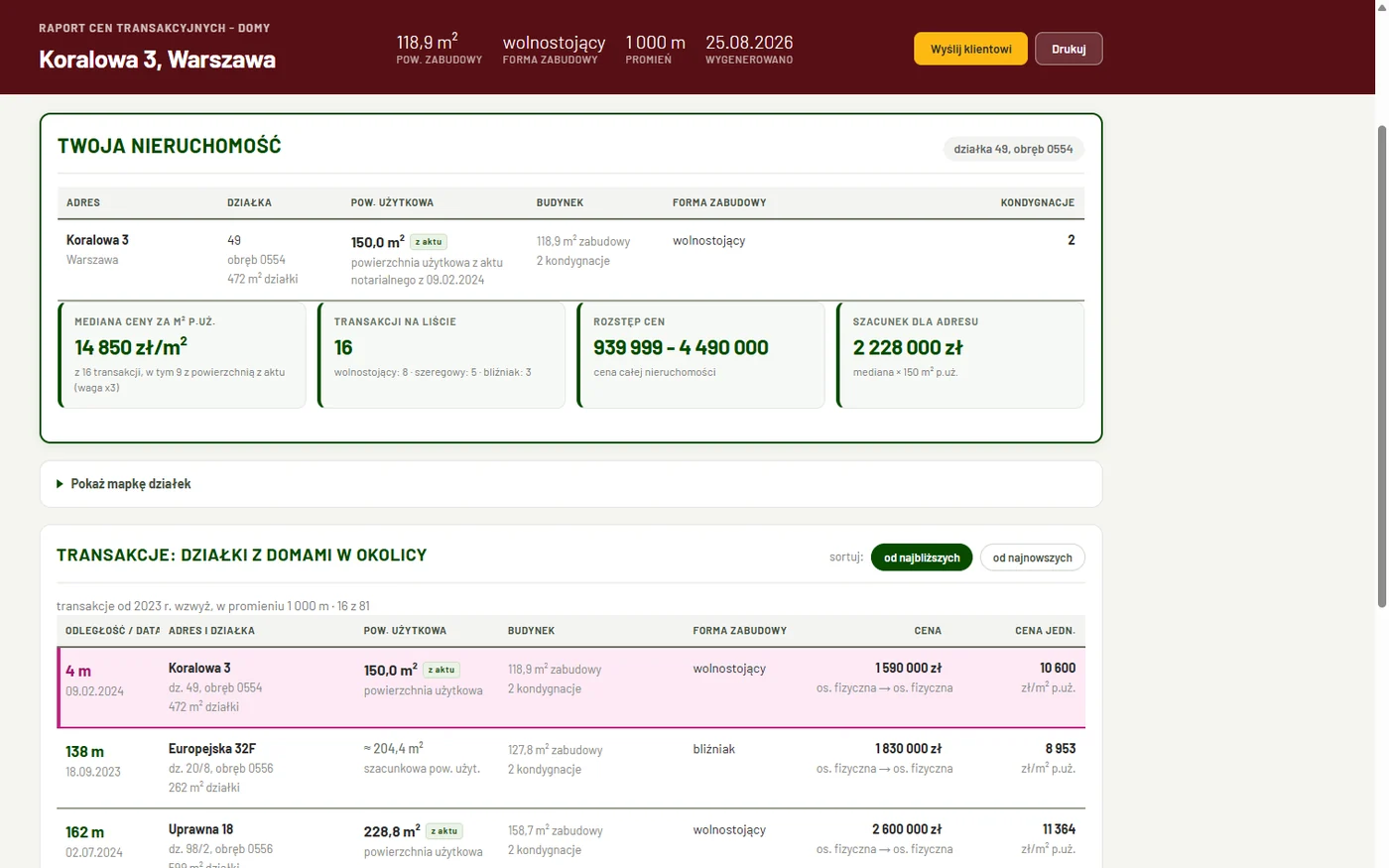
Task: Click the price "2 600 000 zł"
Action: [x=907, y=829]
